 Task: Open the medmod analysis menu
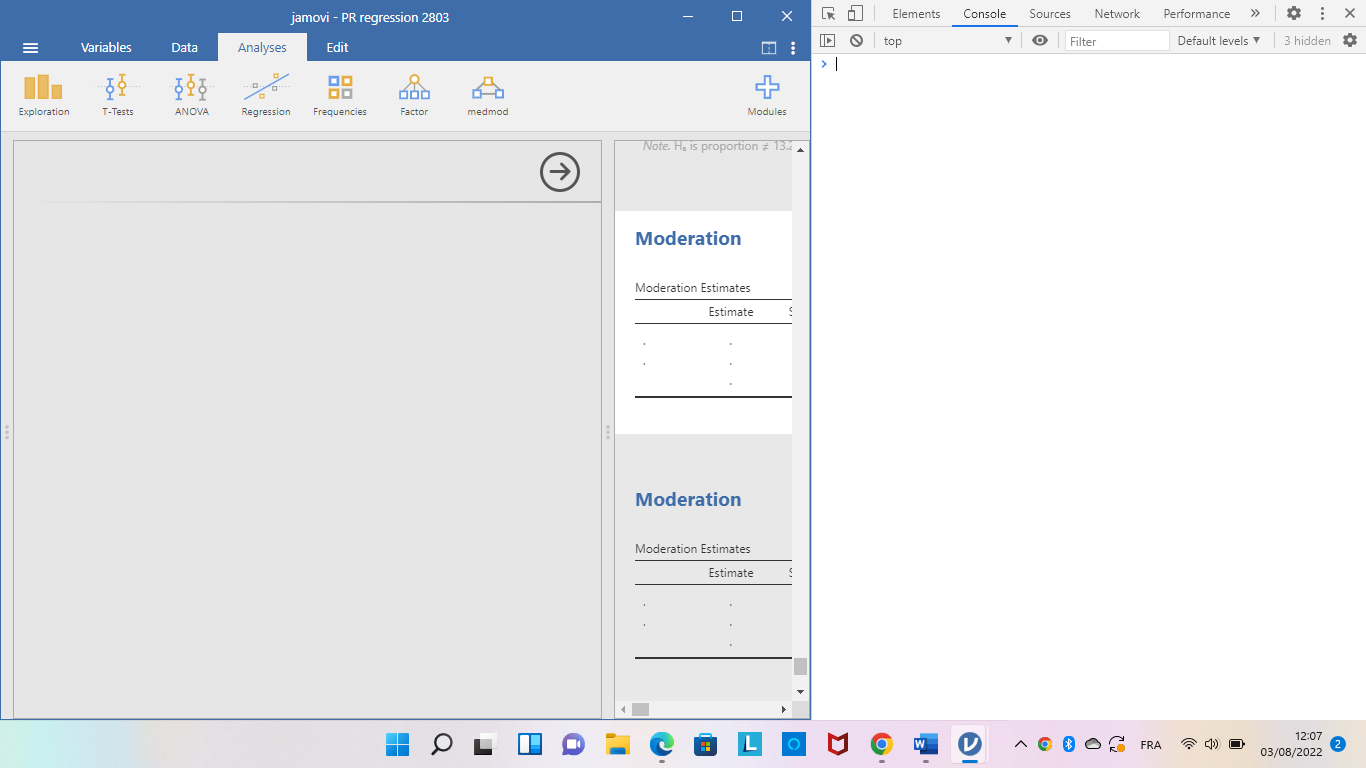(x=488, y=96)
